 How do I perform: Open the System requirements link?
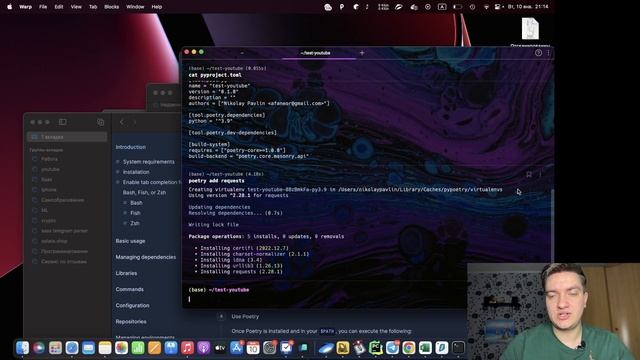pos(149,162)
